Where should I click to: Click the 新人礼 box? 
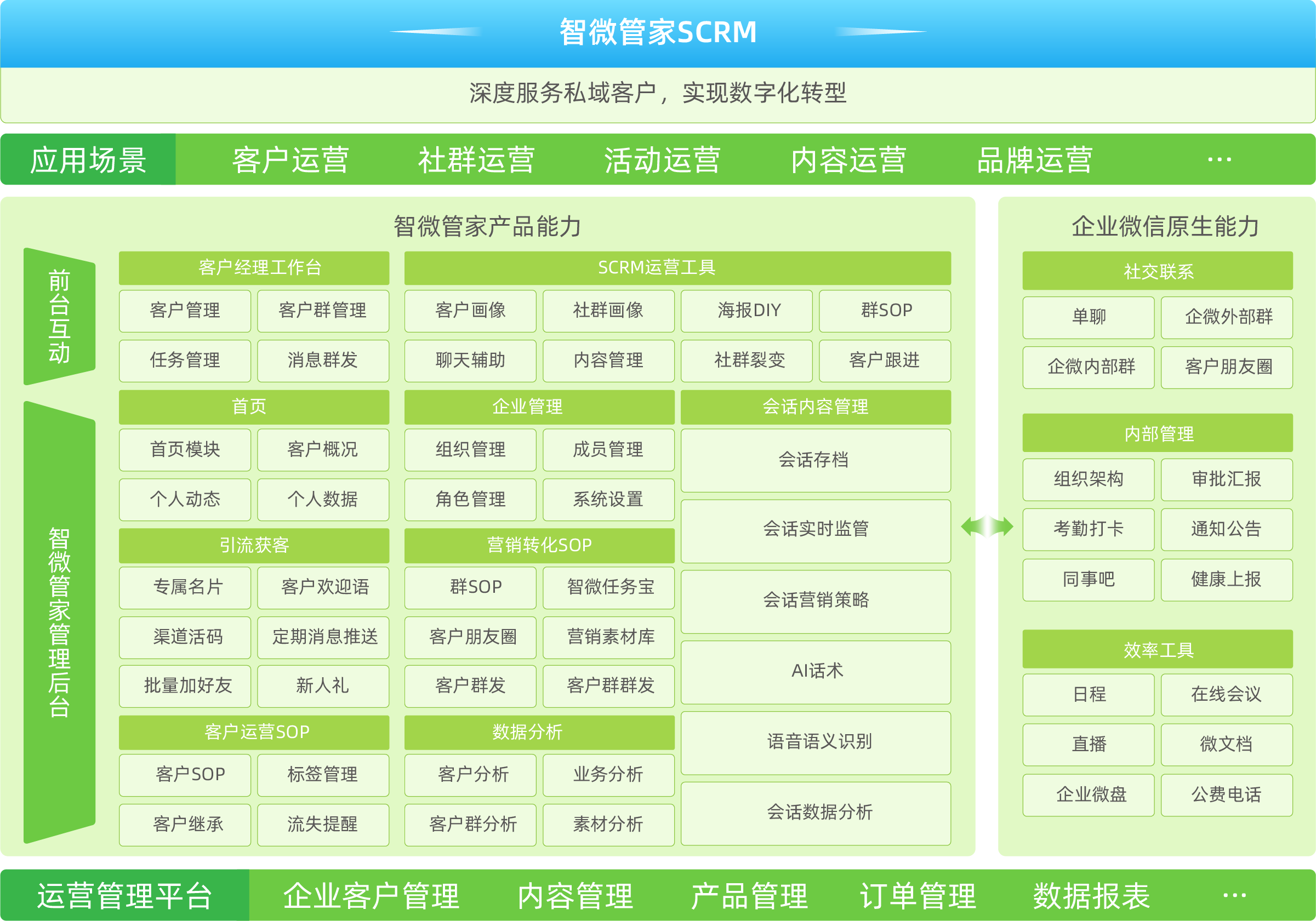click(x=323, y=687)
